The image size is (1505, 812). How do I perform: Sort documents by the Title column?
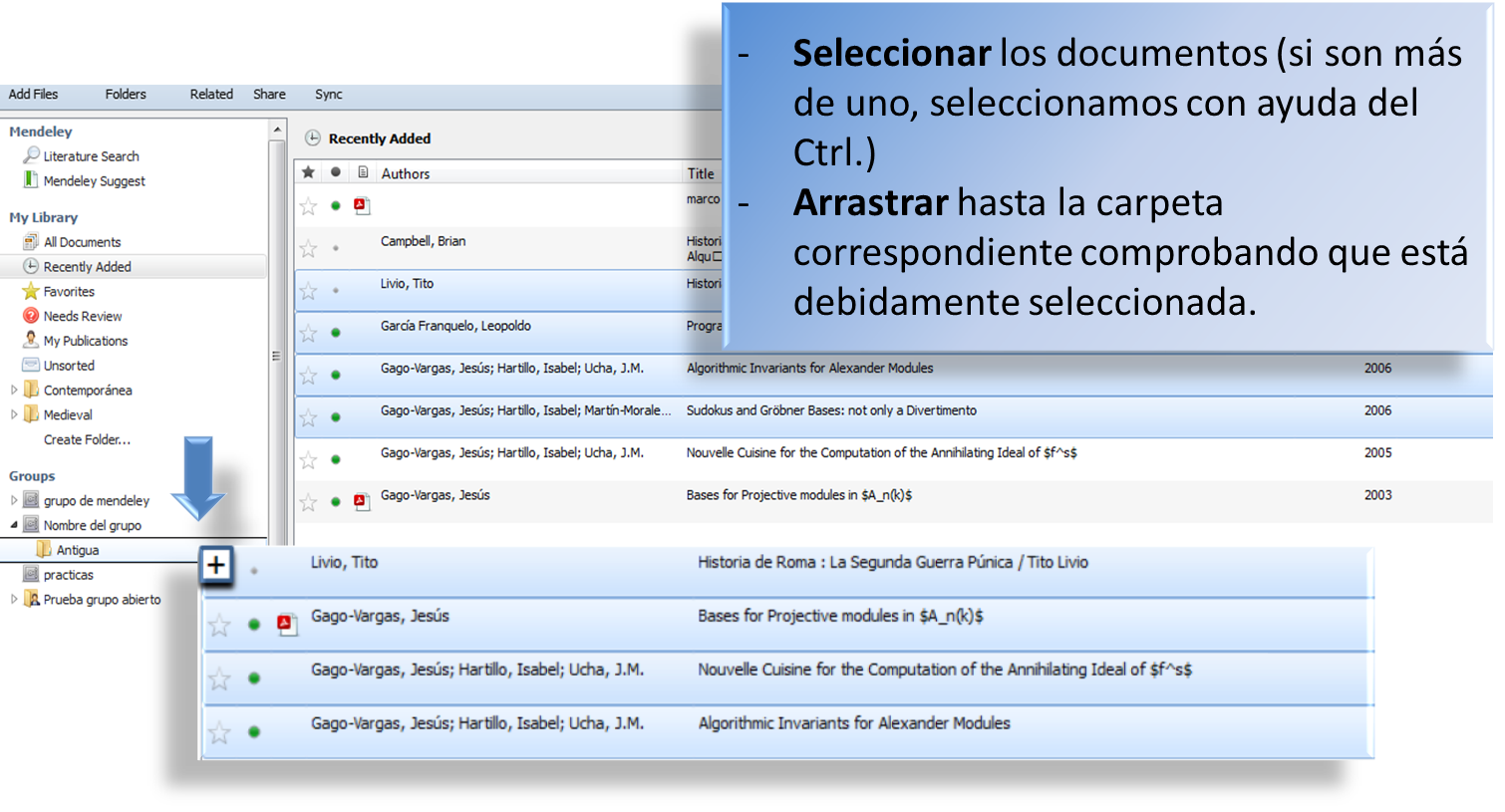pos(702,173)
